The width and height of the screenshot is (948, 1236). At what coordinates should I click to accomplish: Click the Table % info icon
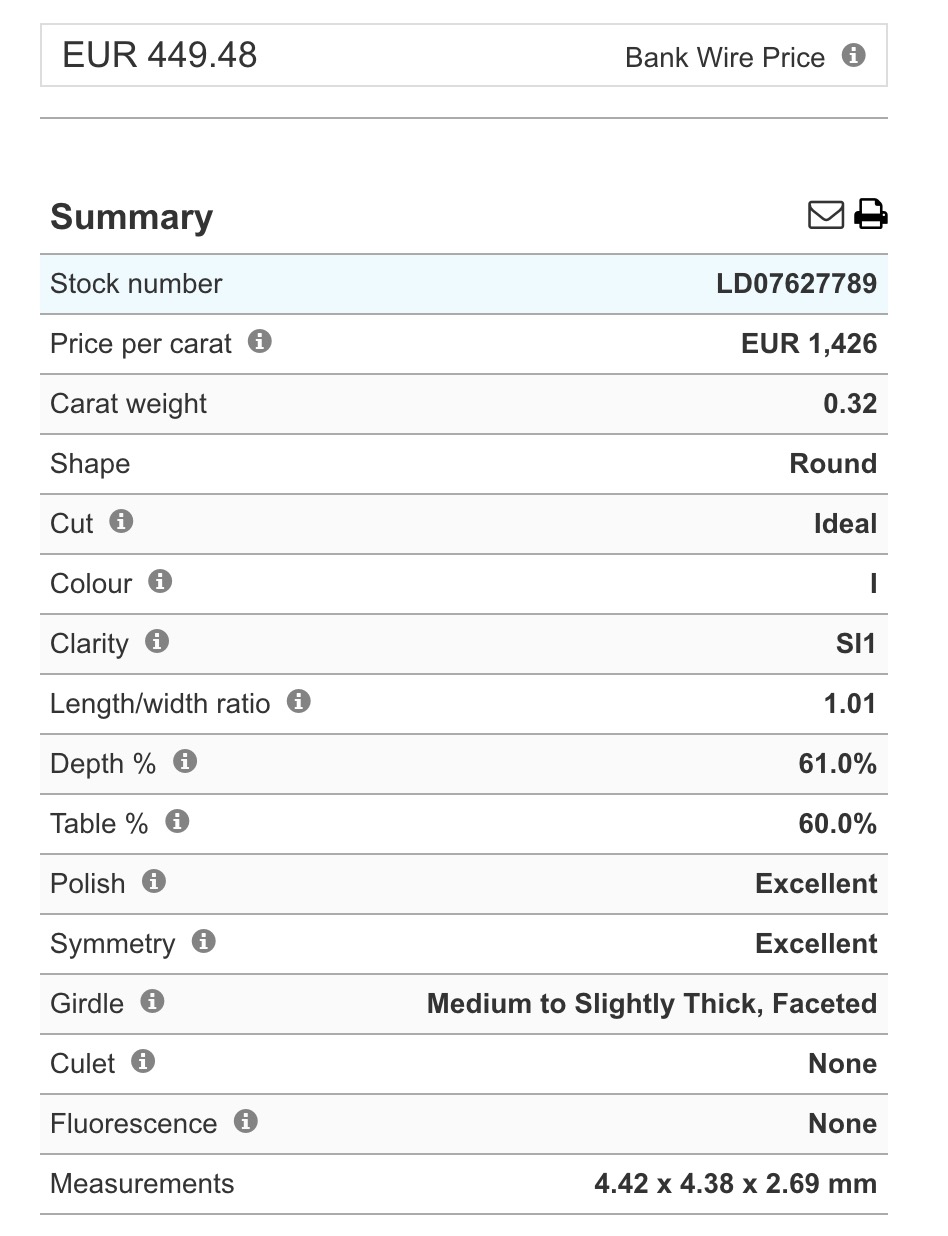(177, 821)
